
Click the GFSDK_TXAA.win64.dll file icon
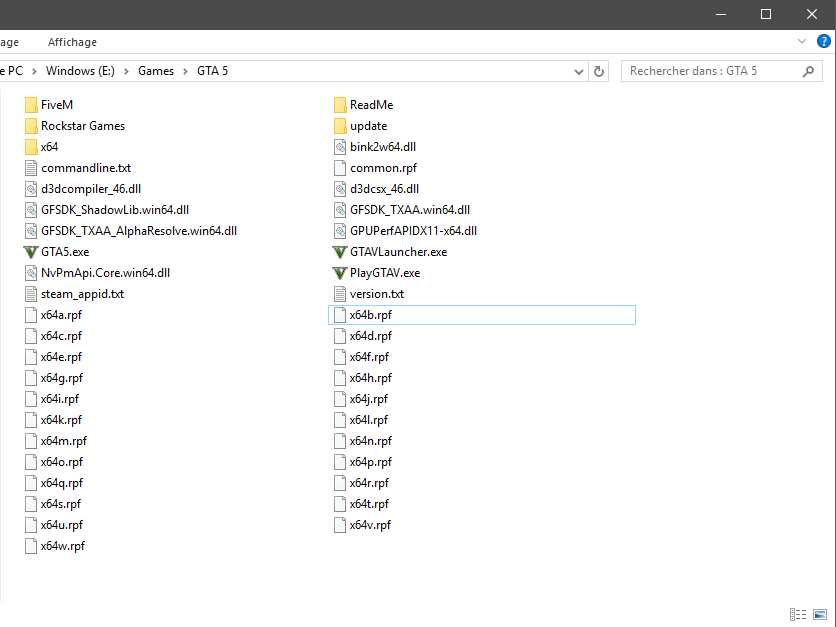(x=340, y=210)
